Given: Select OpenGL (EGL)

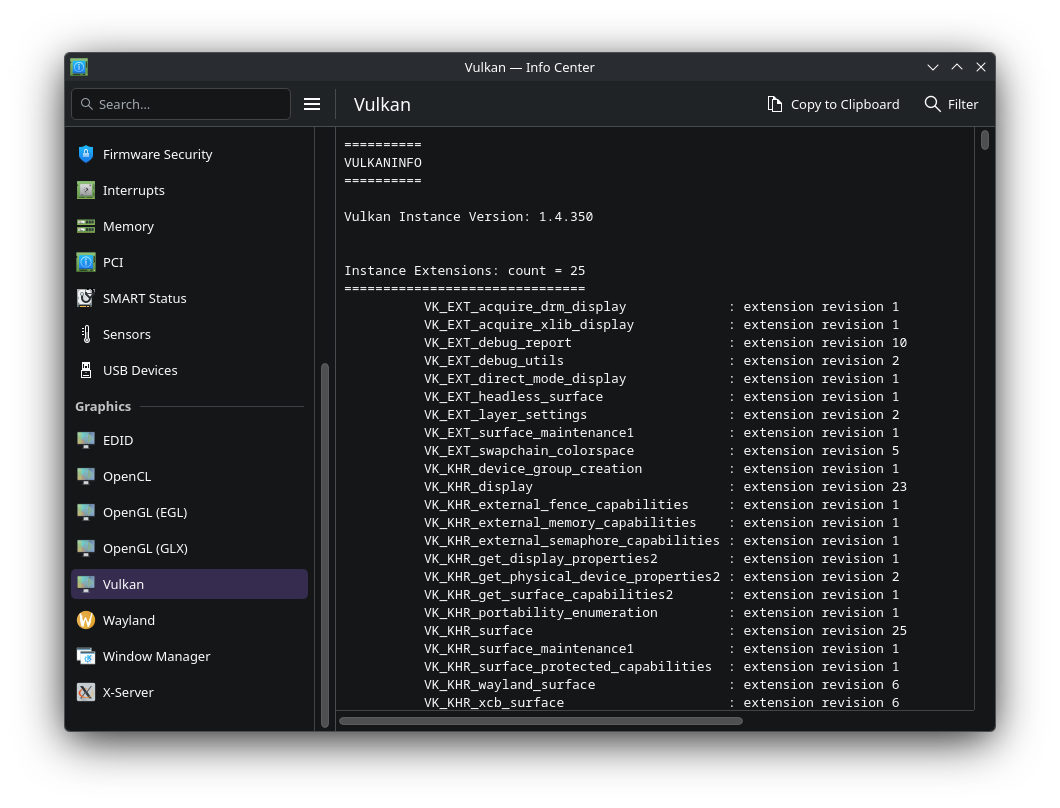Looking at the screenshot, I should [189, 512].
